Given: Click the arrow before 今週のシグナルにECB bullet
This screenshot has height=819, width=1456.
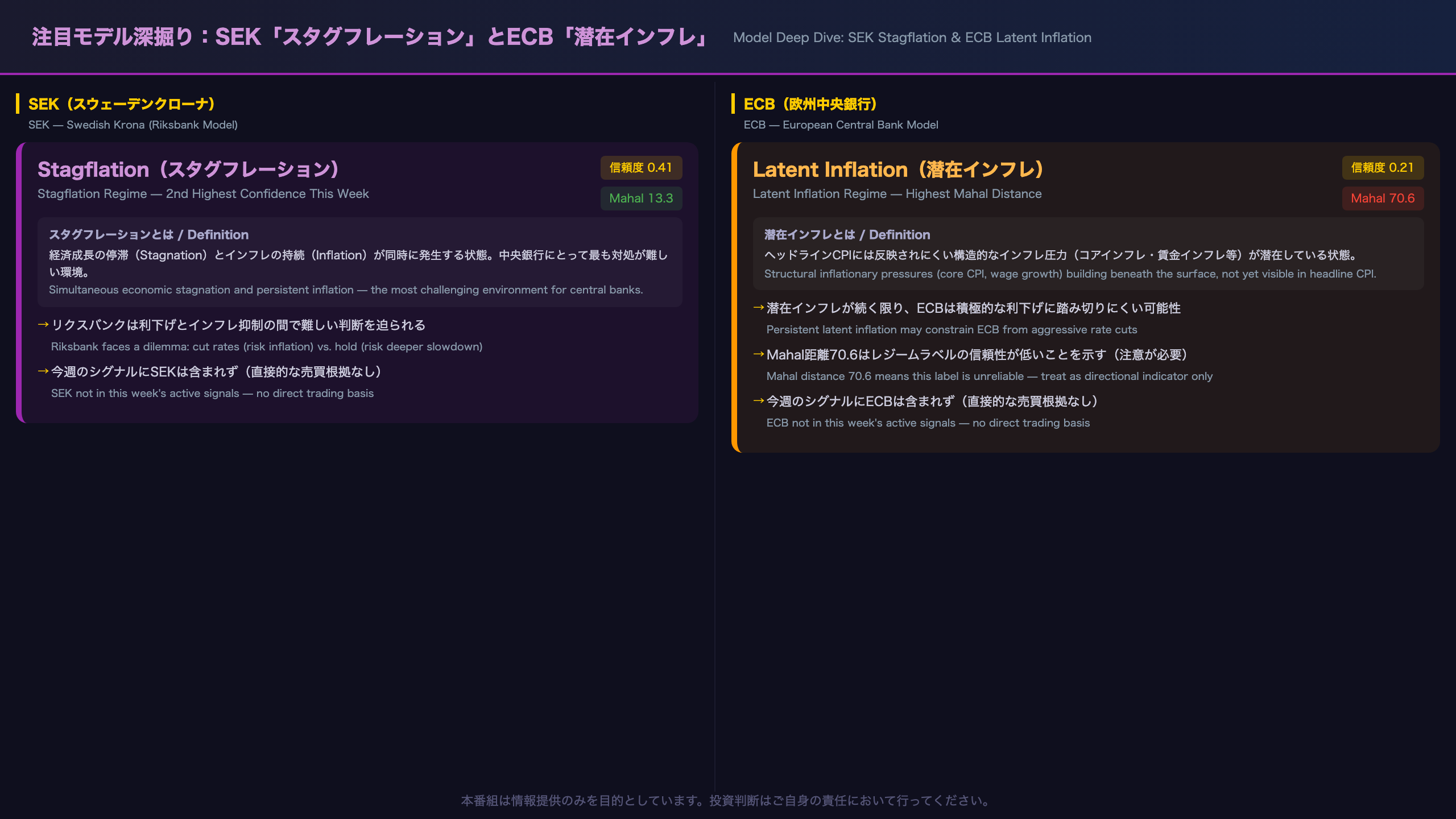Looking at the screenshot, I should pos(759,401).
